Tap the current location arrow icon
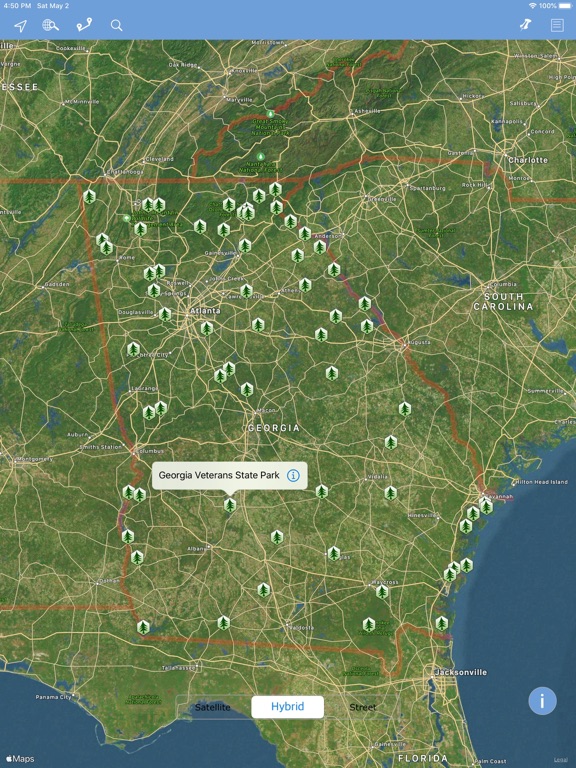The width and height of the screenshot is (576, 768). (21, 25)
